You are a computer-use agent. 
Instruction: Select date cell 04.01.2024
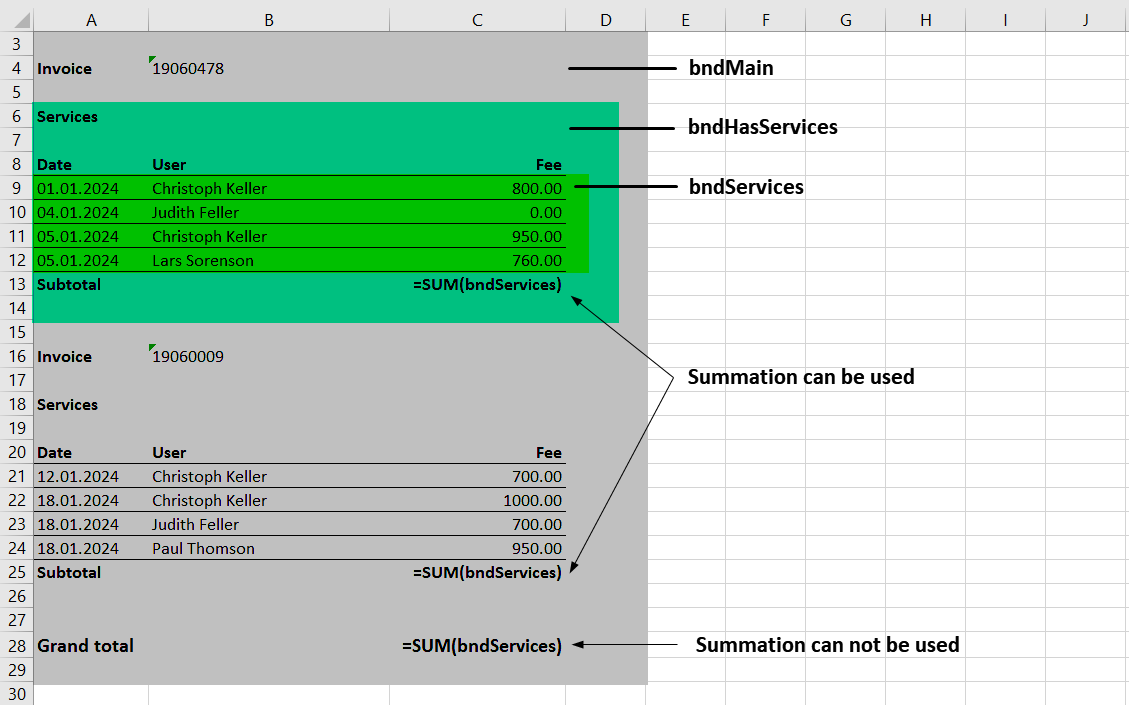(x=78, y=212)
